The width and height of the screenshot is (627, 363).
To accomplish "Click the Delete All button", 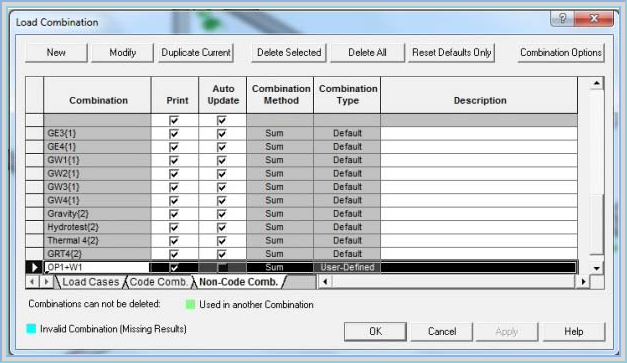I will [367, 53].
